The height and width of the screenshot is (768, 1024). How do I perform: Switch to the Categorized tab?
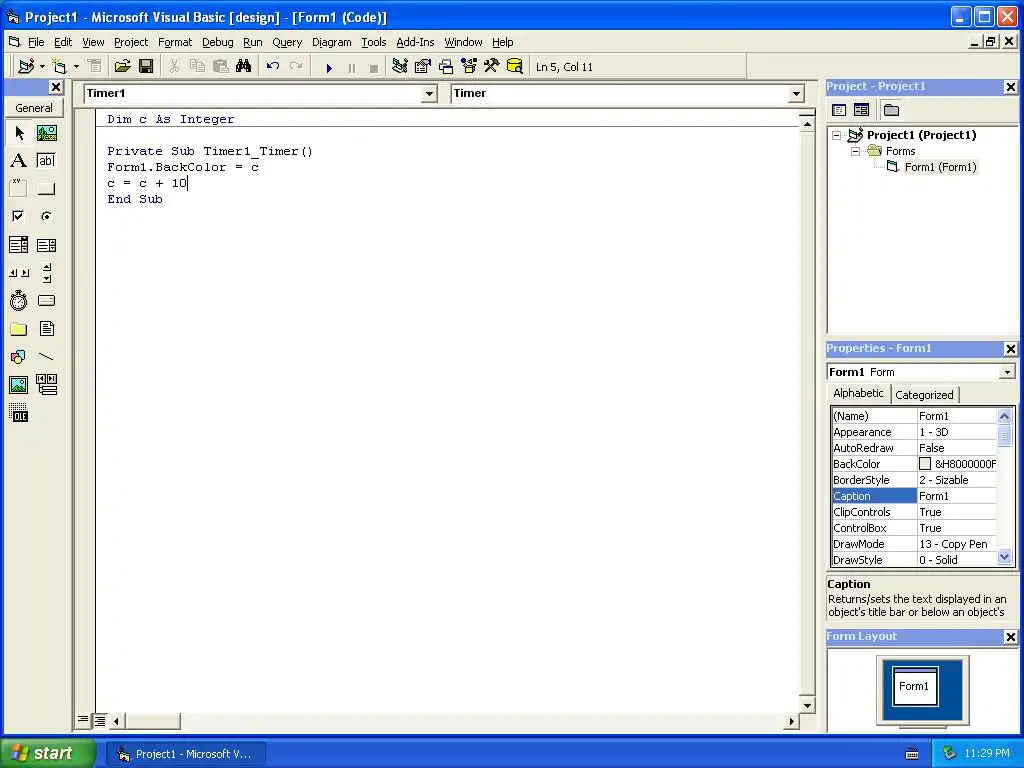(924, 394)
